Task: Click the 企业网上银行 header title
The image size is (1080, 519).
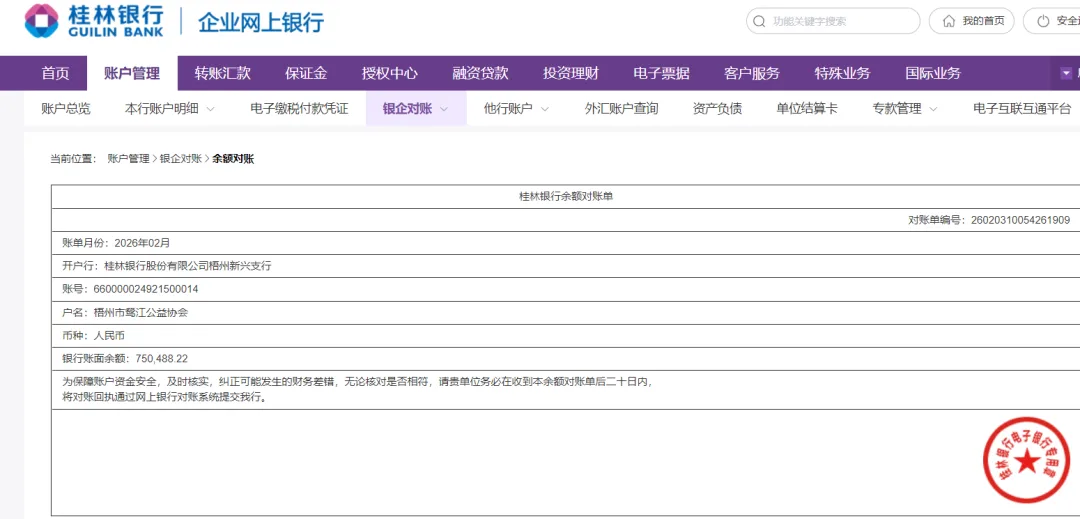Action: [x=261, y=22]
